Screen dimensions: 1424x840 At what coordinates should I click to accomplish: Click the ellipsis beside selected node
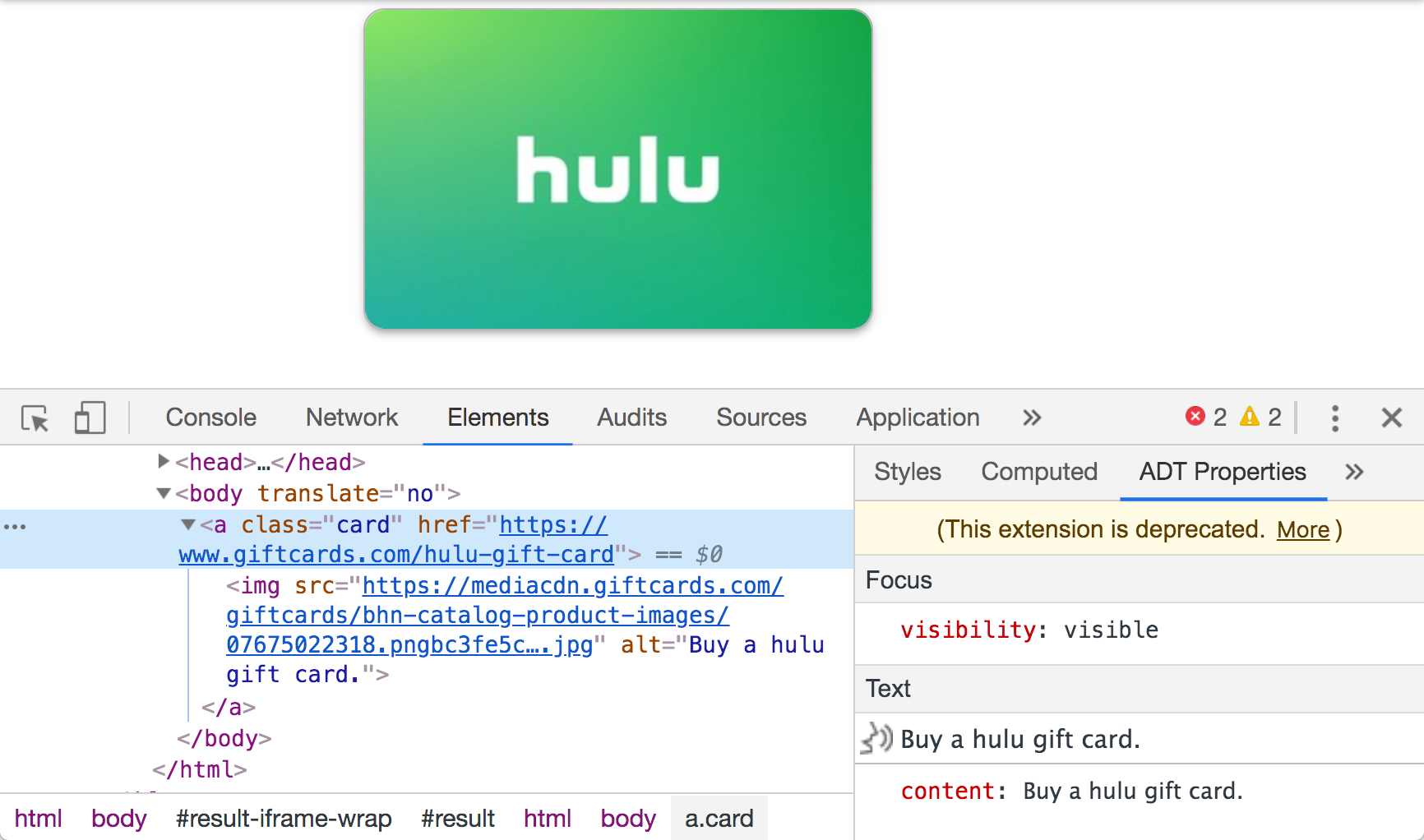15,526
